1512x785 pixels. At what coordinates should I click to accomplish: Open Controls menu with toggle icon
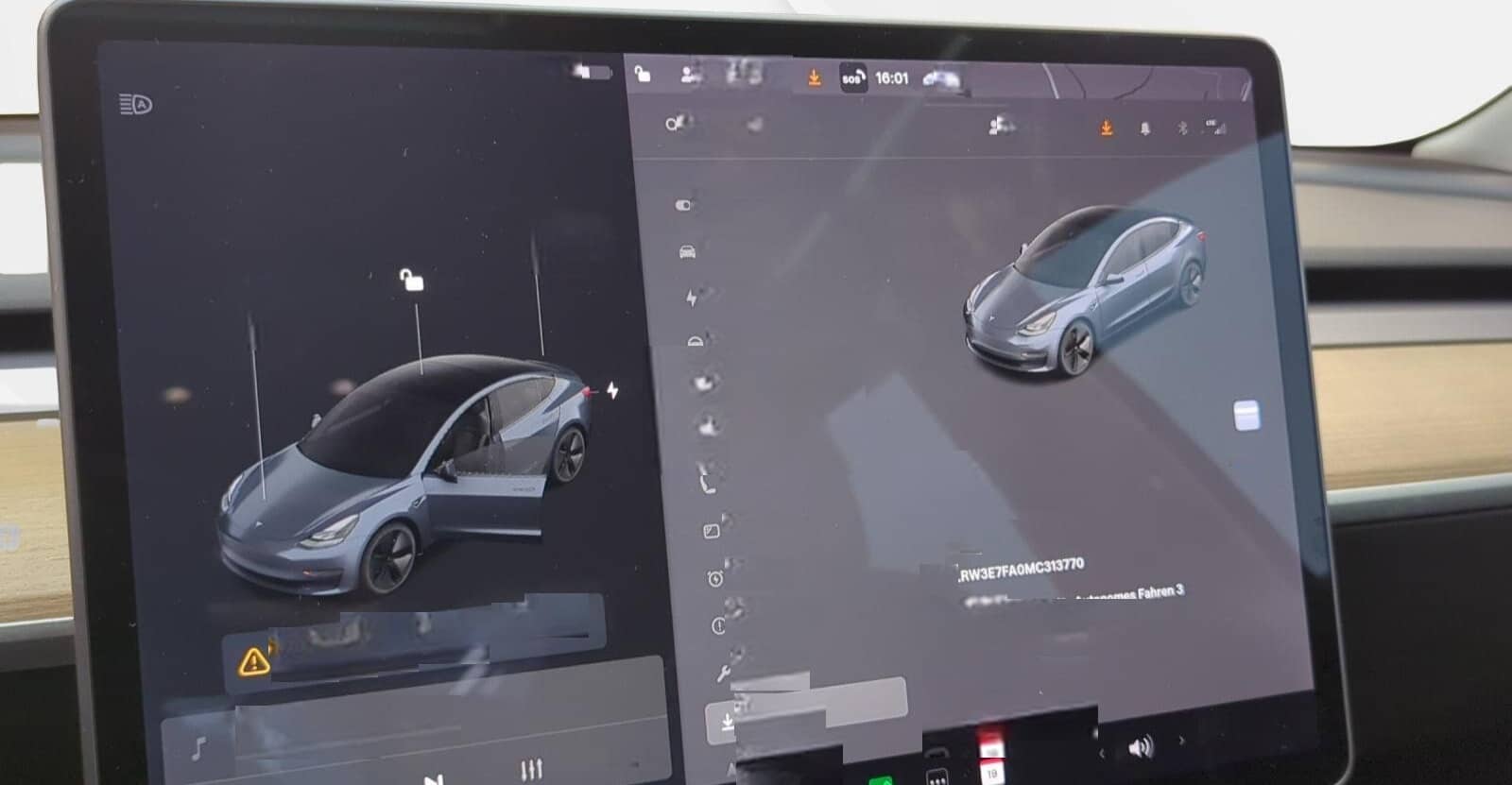click(684, 205)
